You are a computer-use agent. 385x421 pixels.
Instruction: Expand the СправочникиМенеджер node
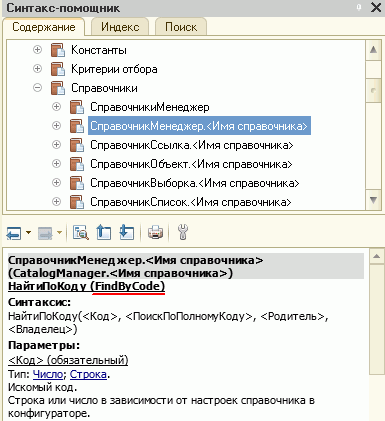pyautogui.click(x=57, y=107)
